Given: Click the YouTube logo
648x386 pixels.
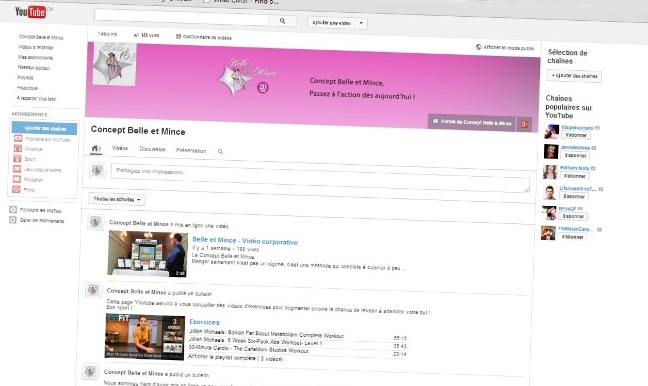Looking at the screenshot, I should pyautogui.click(x=30, y=12).
